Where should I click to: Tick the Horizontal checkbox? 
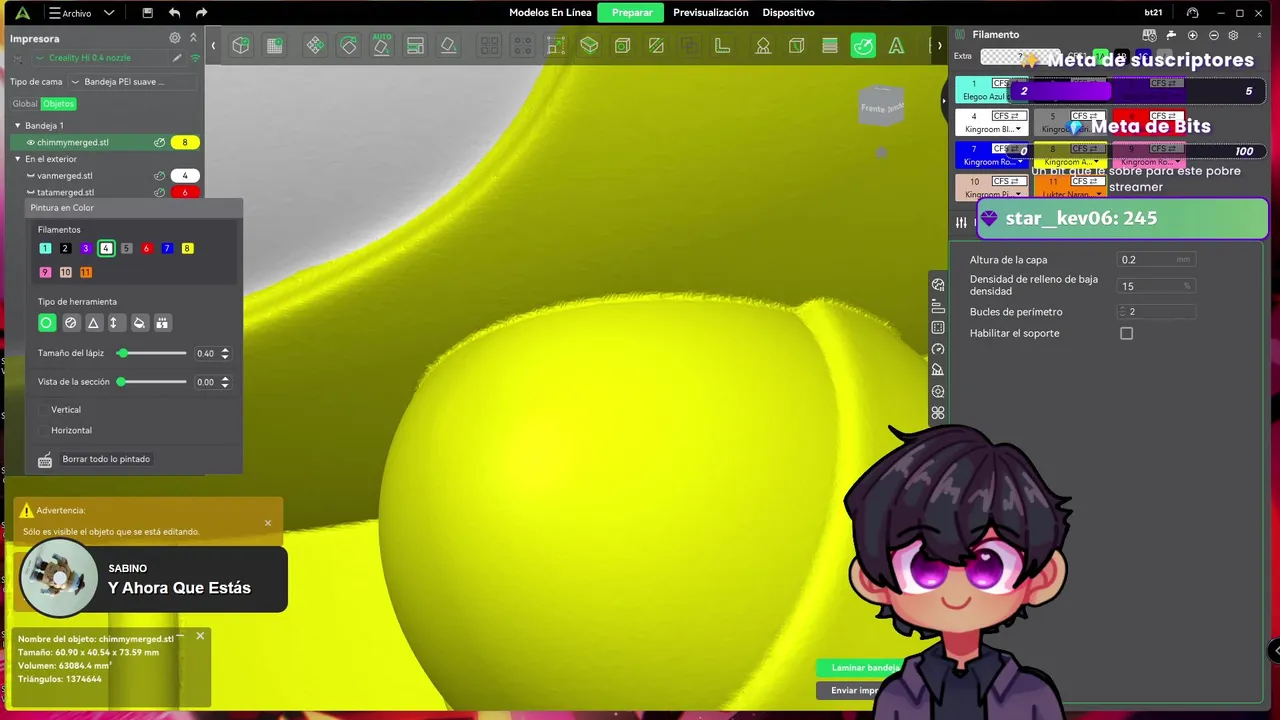pyautogui.click(x=43, y=431)
